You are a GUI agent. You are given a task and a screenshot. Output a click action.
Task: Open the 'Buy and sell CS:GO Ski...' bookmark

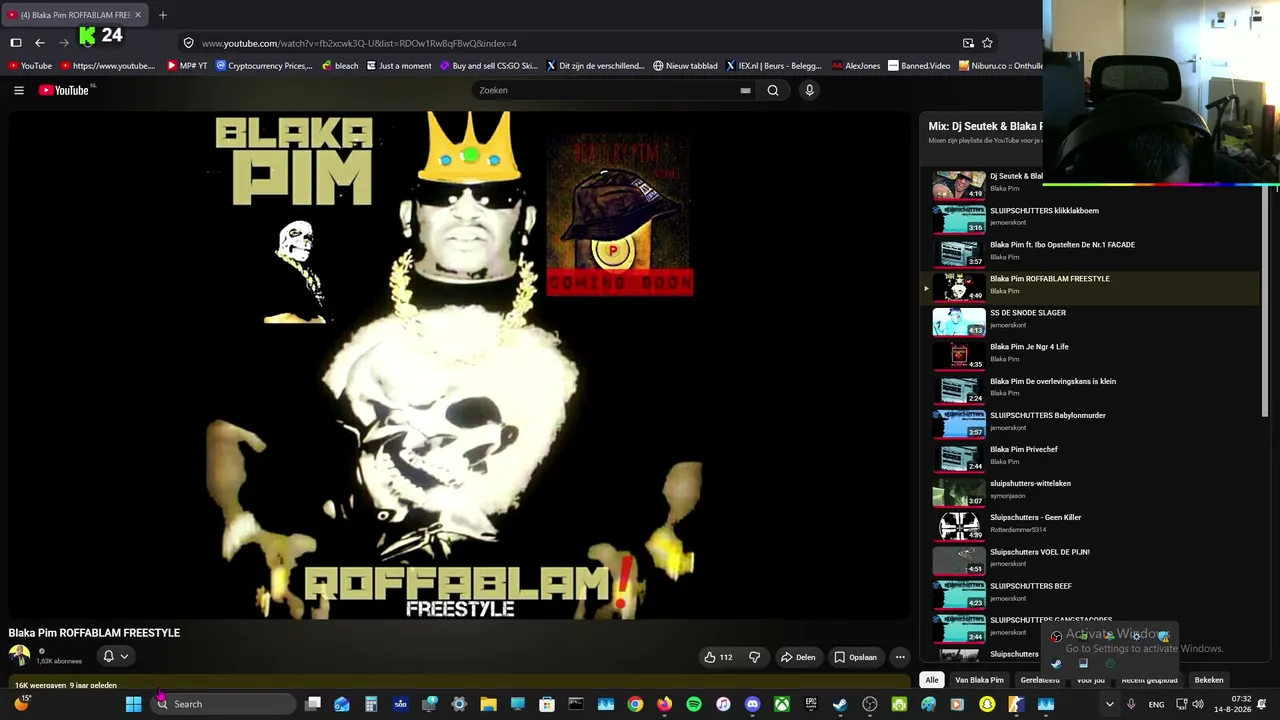coord(488,66)
